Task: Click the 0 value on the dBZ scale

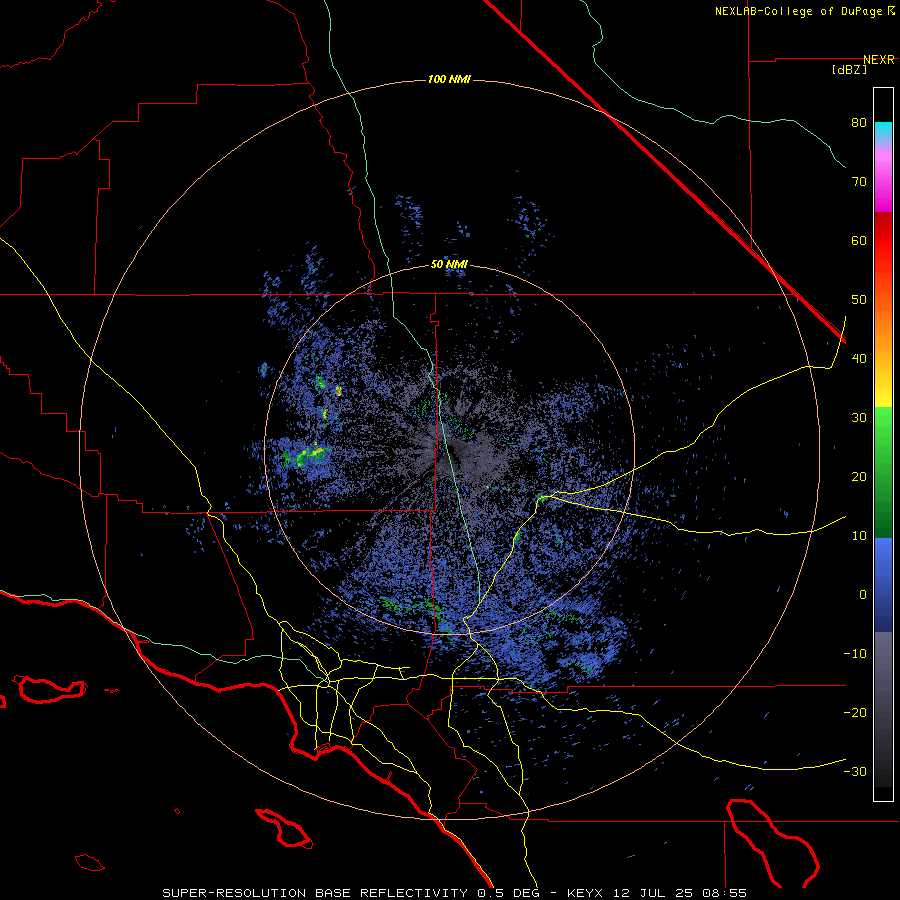Action: pos(863,595)
